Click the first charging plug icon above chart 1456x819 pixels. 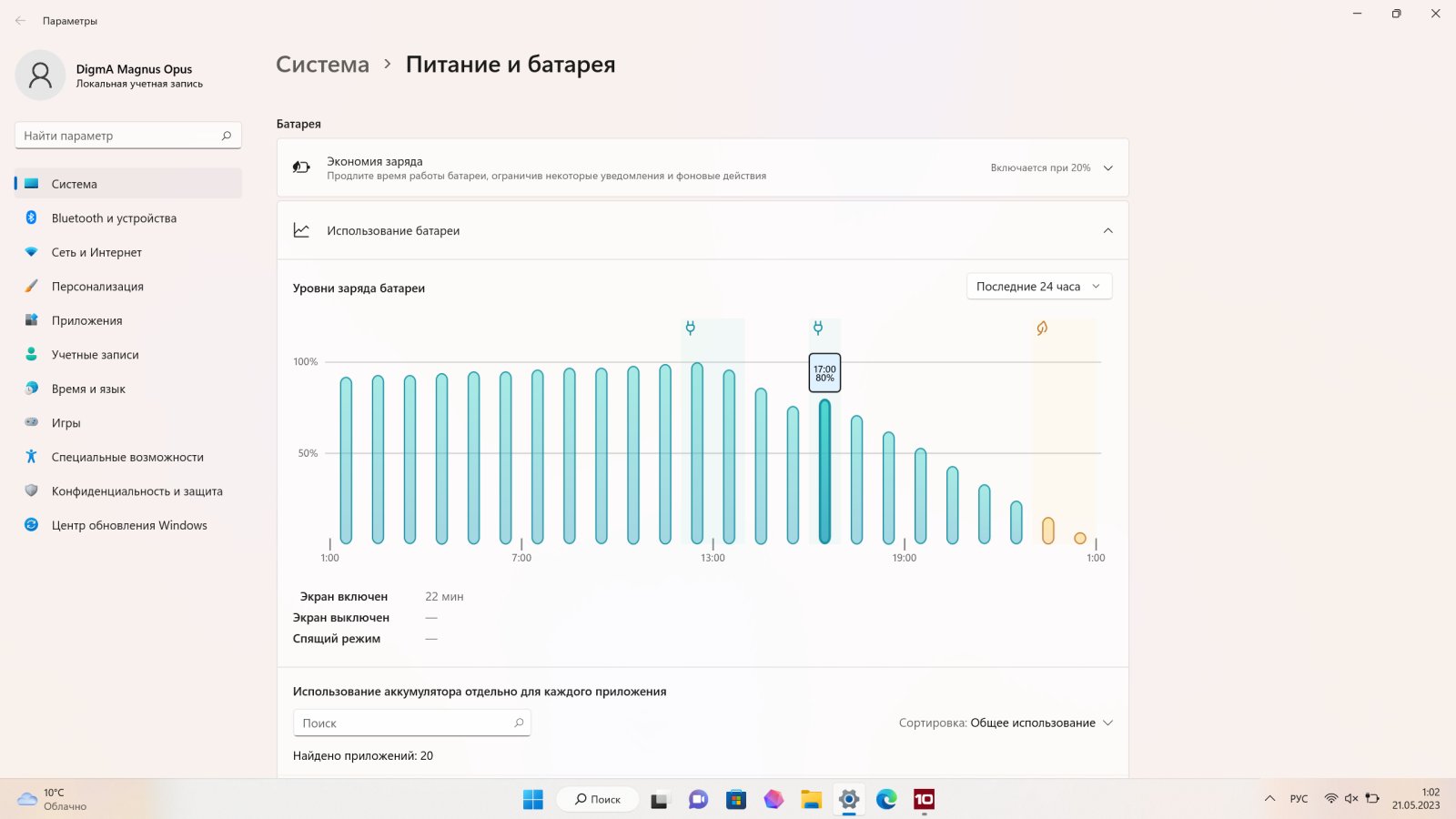[x=690, y=328]
